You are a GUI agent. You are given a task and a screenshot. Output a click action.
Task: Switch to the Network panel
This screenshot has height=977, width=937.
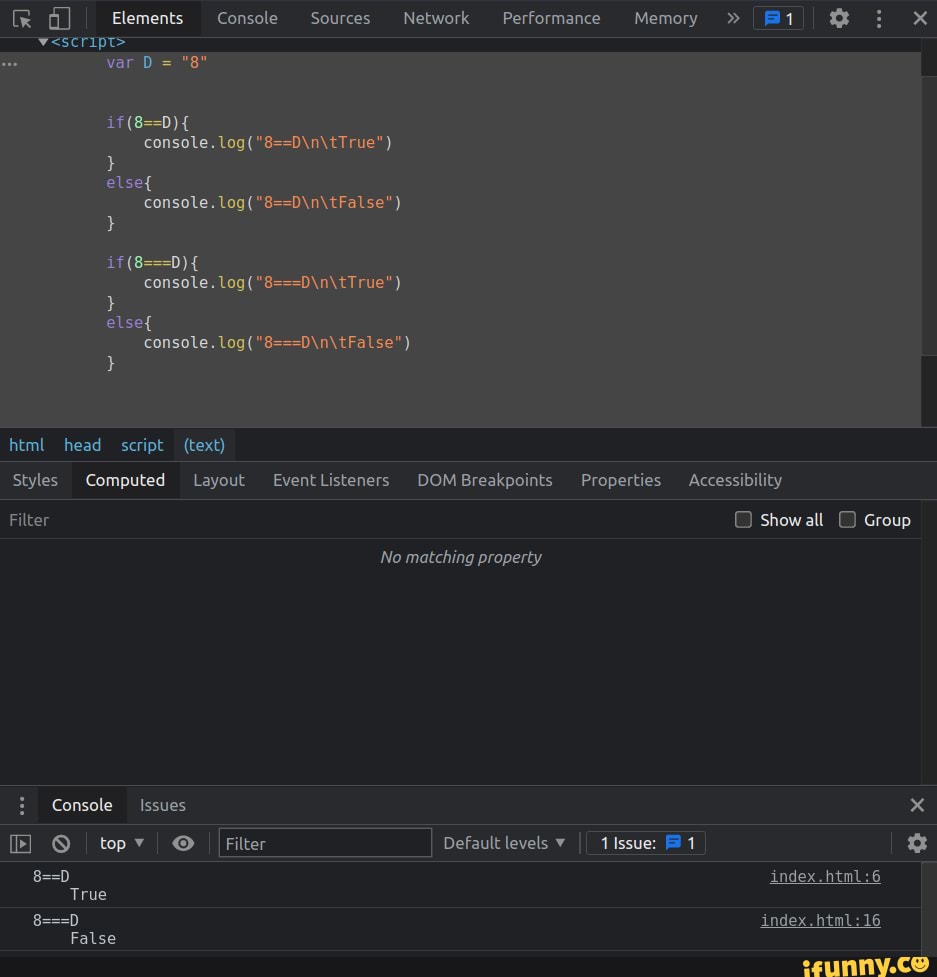[x=435, y=17]
